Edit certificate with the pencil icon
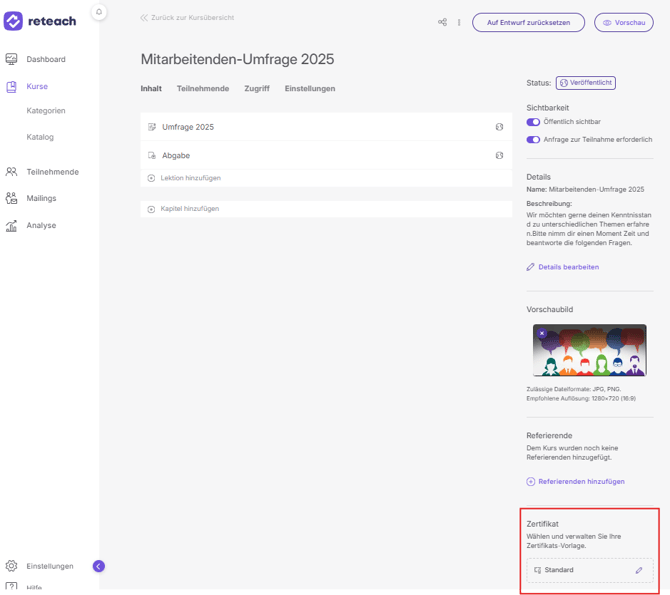 639,570
